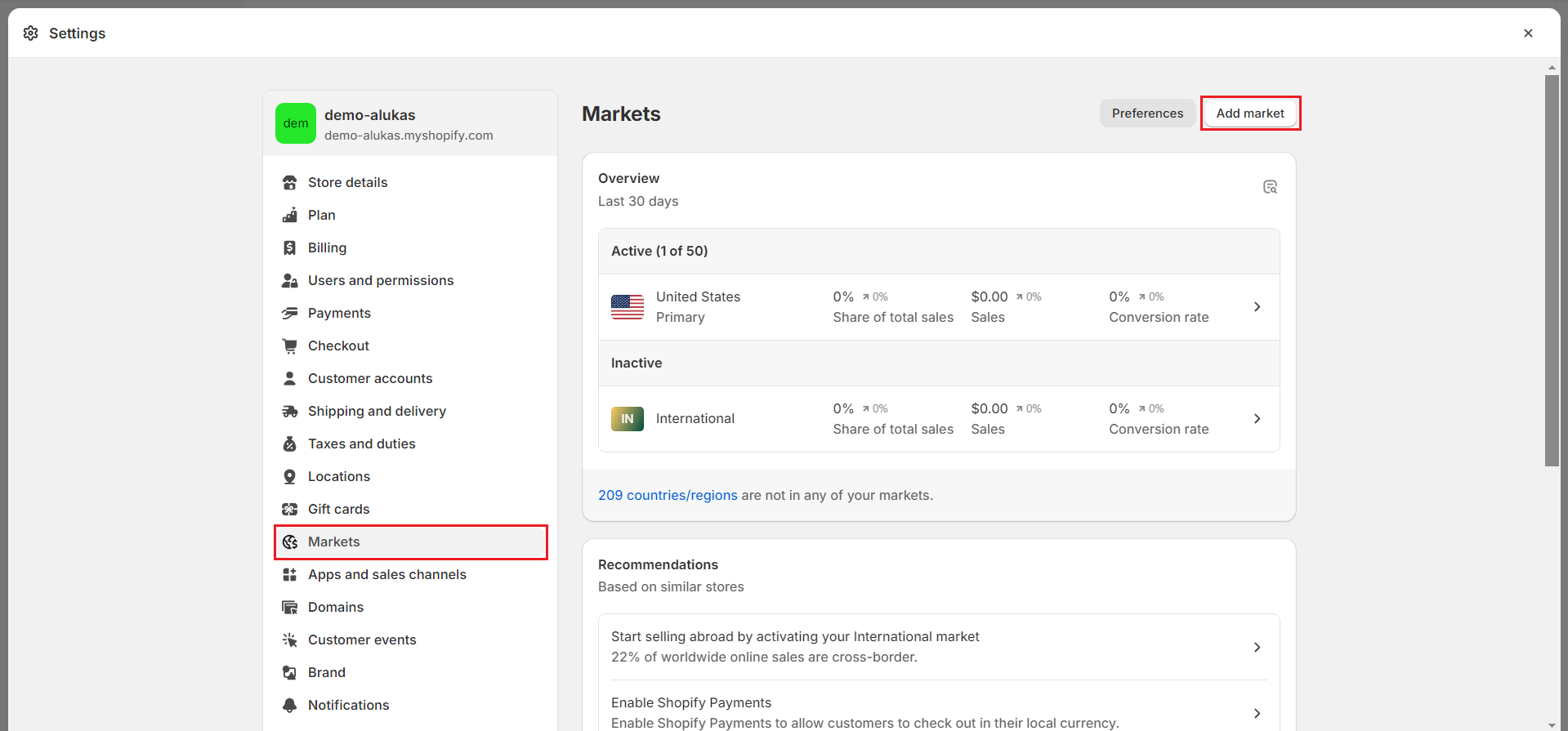Click the Gift cards icon

pyautogui.click(x=289, y=510)
